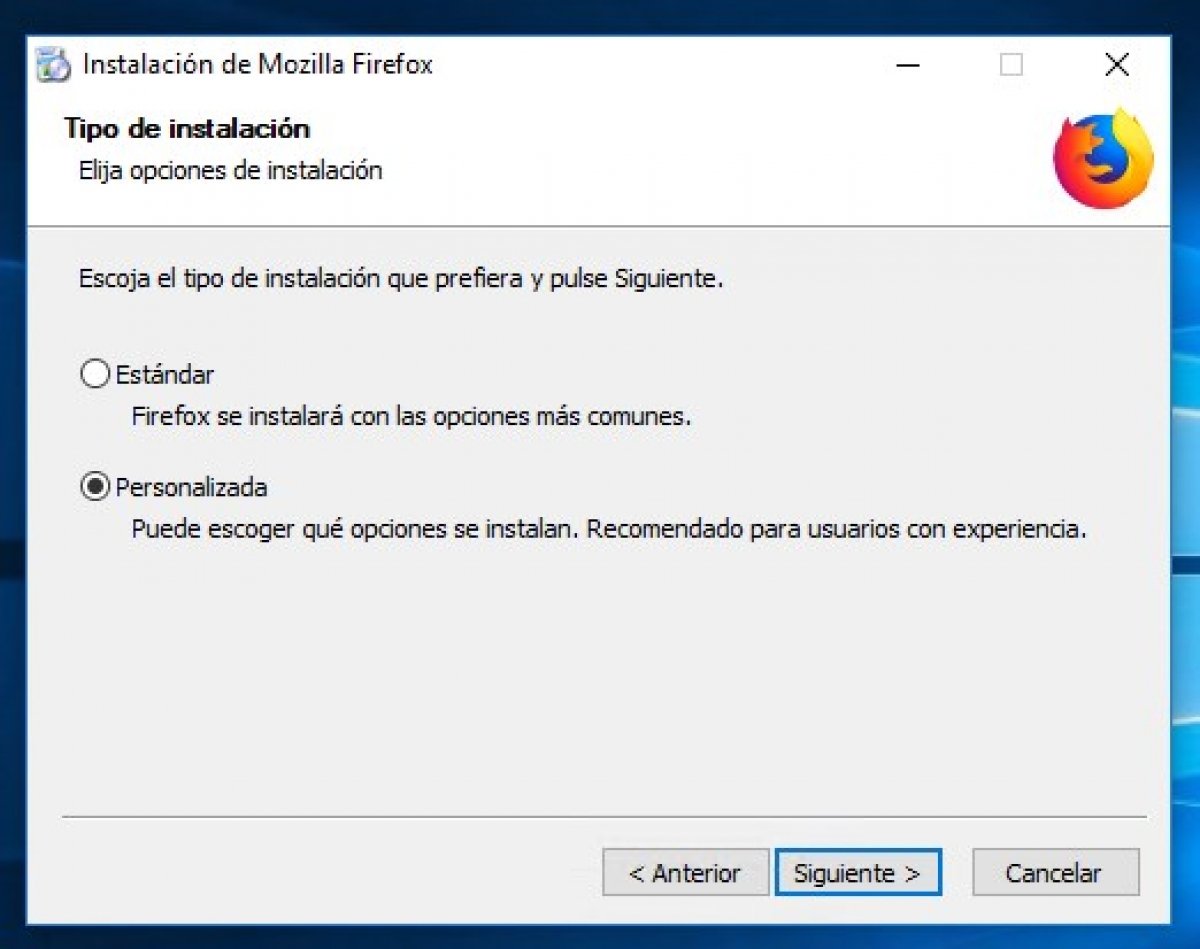Click the Windows desktop background beside the dialog
The height and width of the screenshot is (949, 1200).
coord(1186,500)
